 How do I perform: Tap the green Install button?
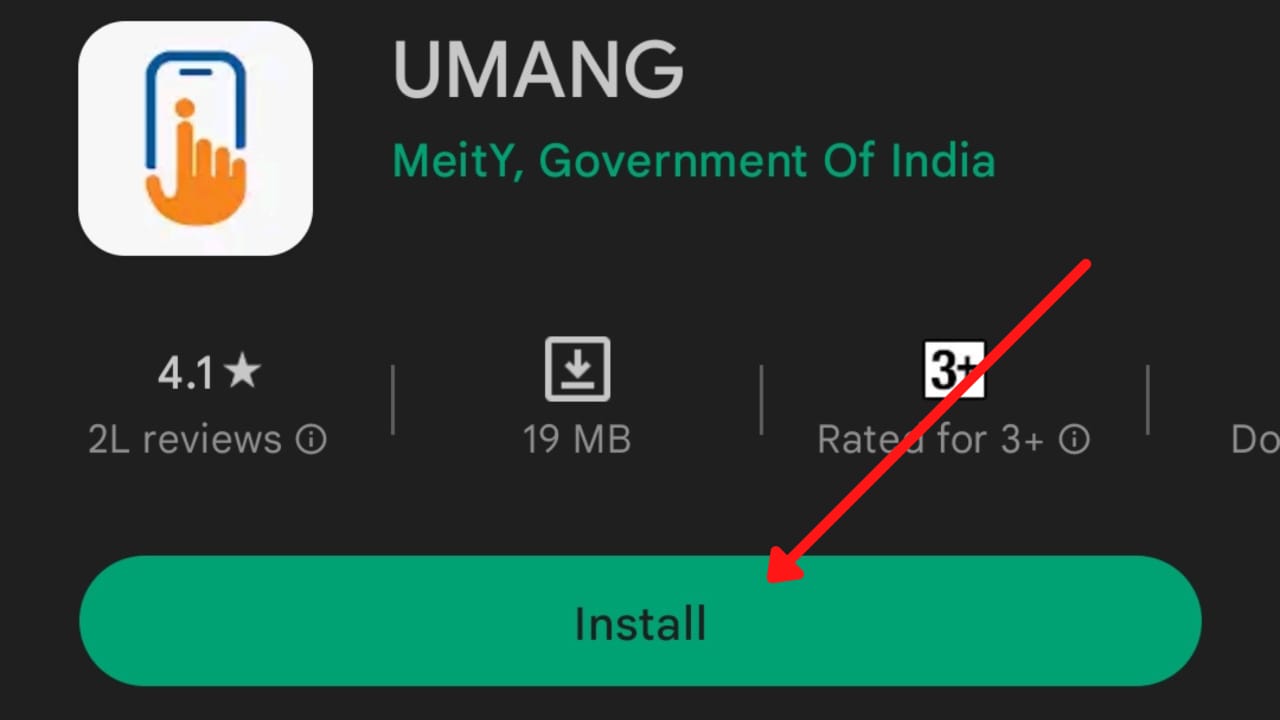coord(640,621)
